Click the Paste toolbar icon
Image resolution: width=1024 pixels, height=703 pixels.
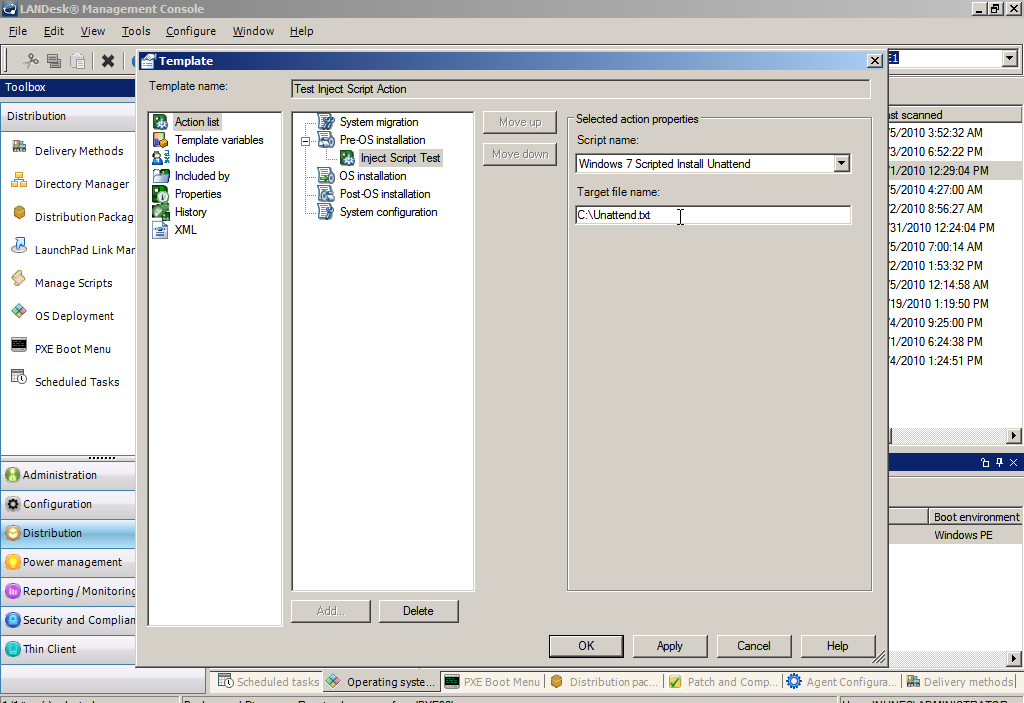[x=76, y=60]
